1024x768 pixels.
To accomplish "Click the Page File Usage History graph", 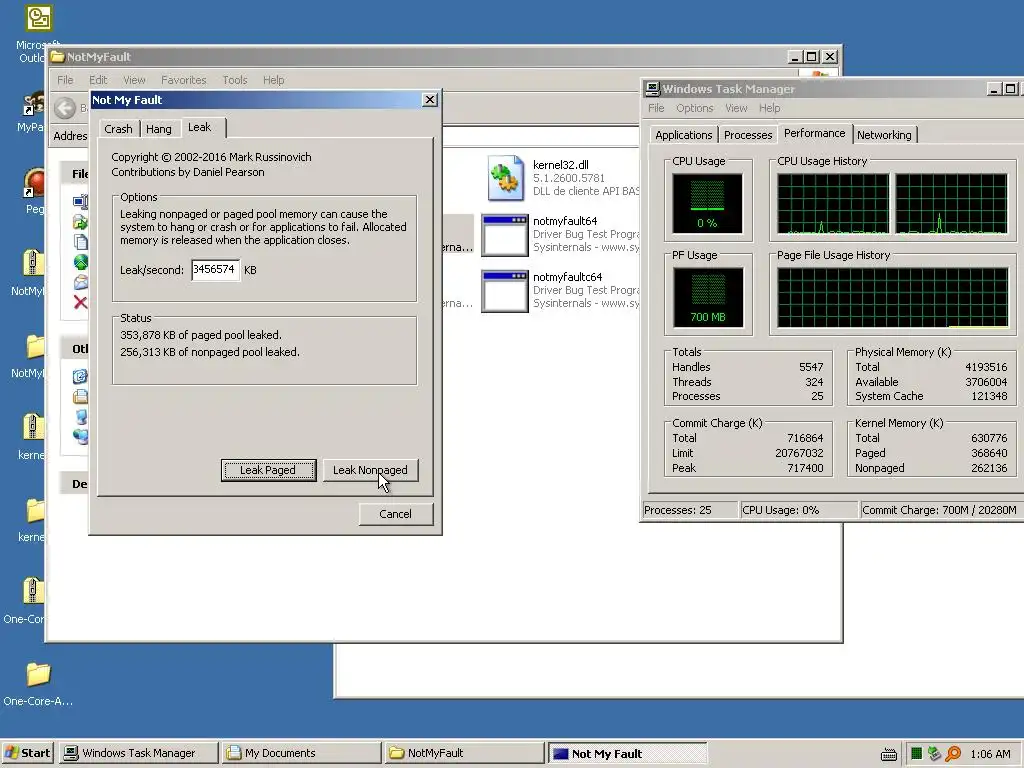I will click(893, 297).
